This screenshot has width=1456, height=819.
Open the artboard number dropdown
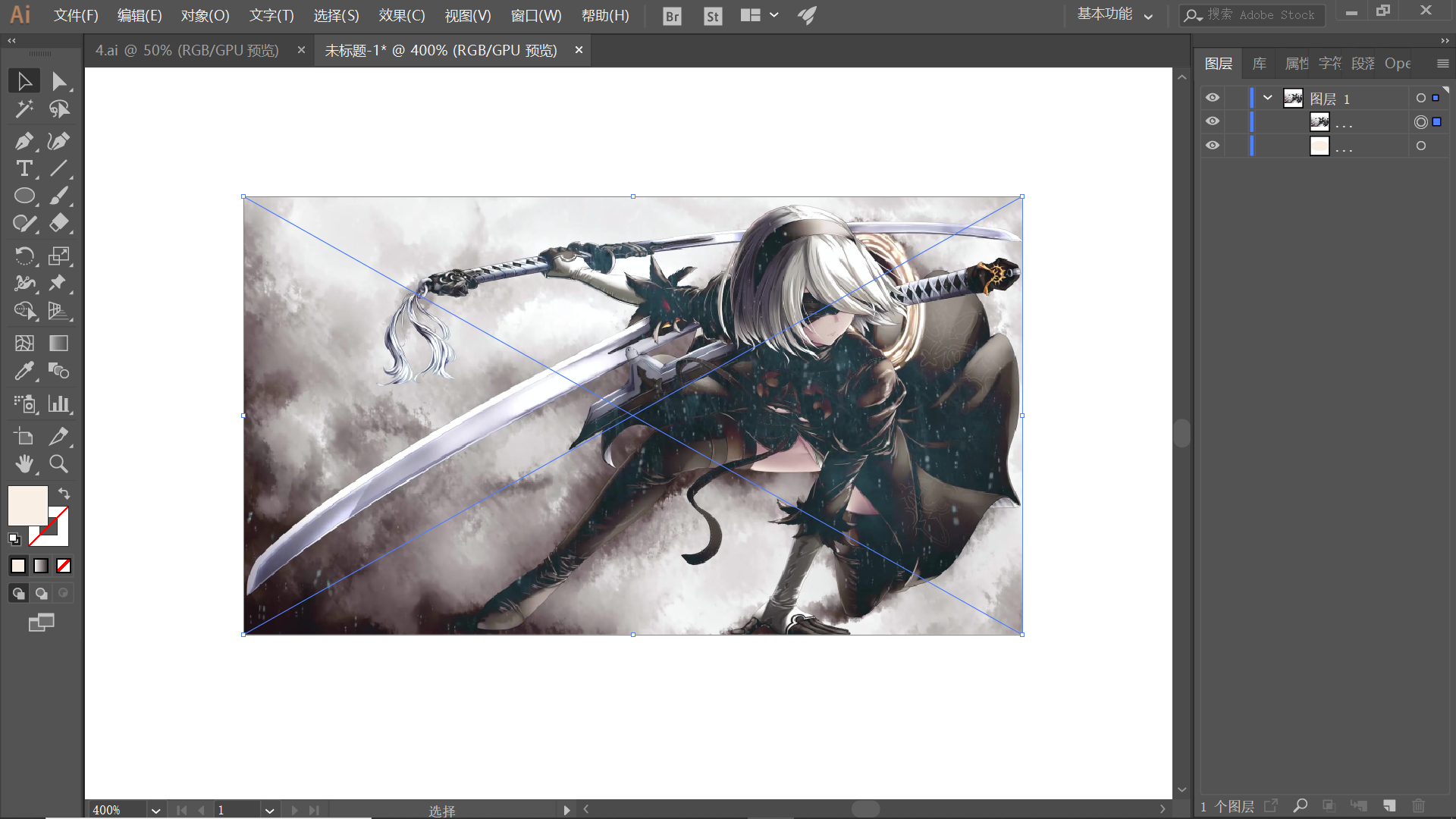(x=269, y=810)
